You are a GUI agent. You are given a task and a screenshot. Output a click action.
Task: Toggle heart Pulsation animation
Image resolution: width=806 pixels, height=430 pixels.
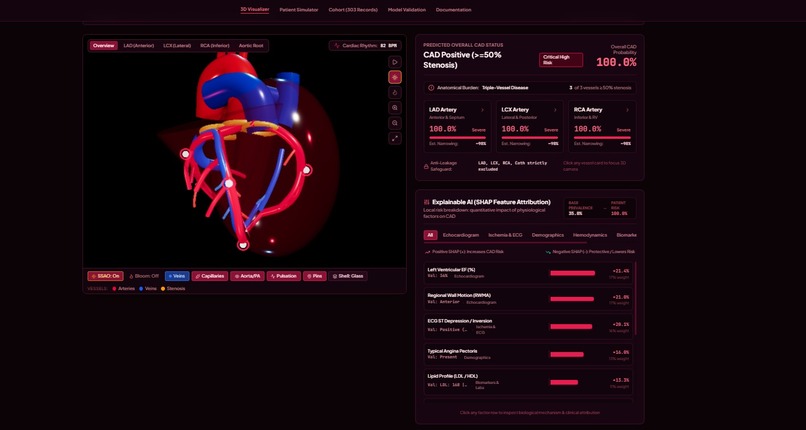click(284, 276)
